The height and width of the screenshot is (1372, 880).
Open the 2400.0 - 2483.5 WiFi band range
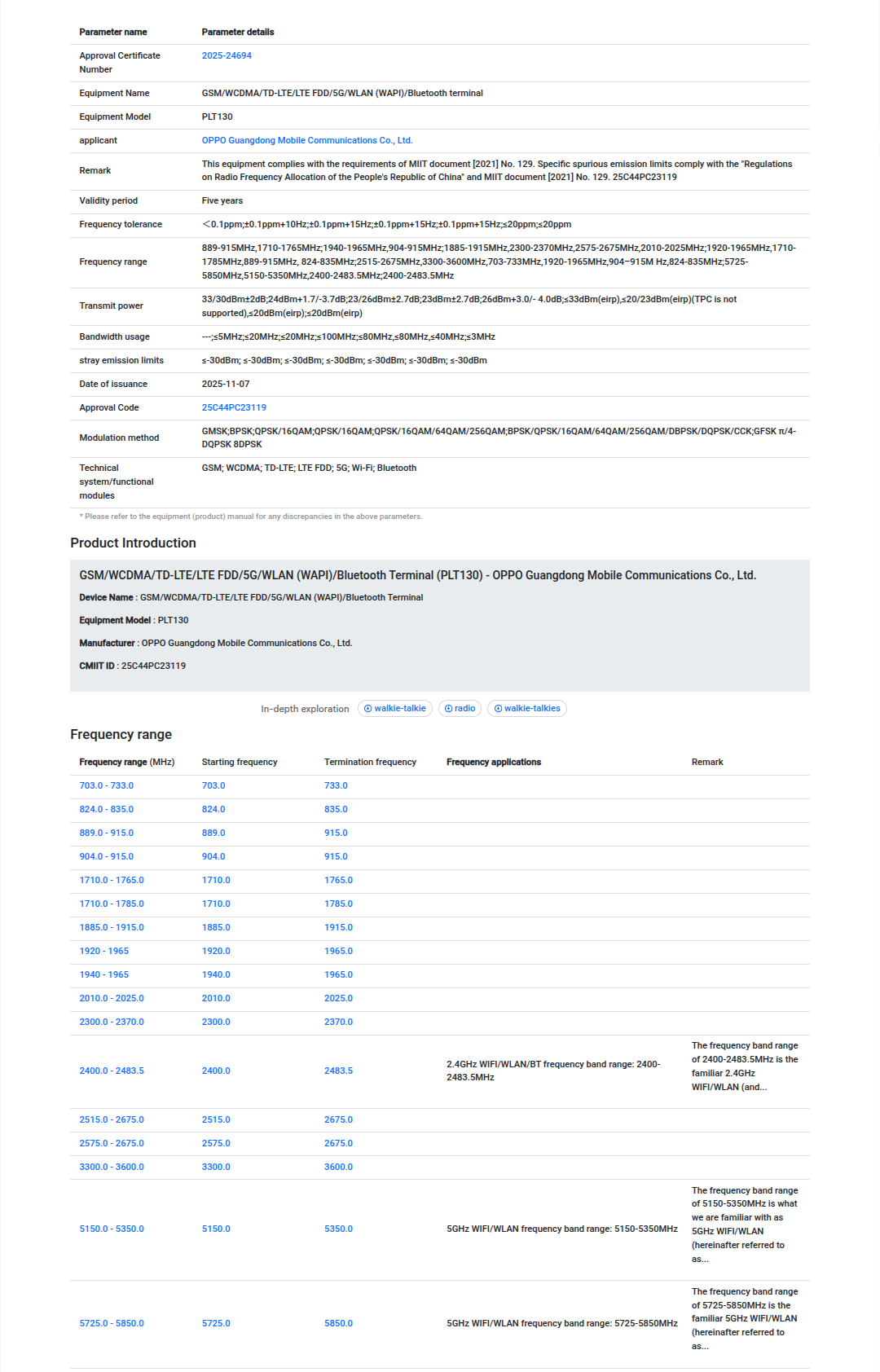[111, 1071]
